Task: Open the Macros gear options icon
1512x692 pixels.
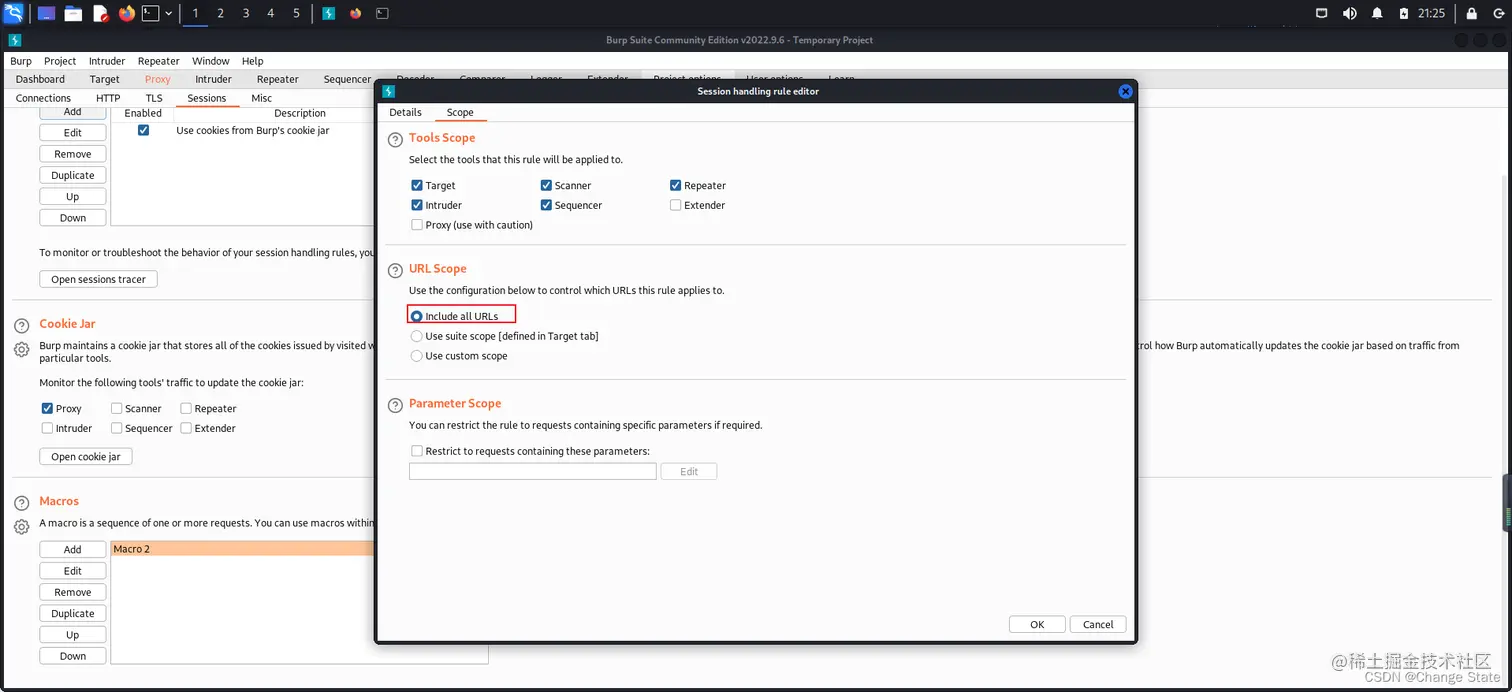Action: point(21,526)
